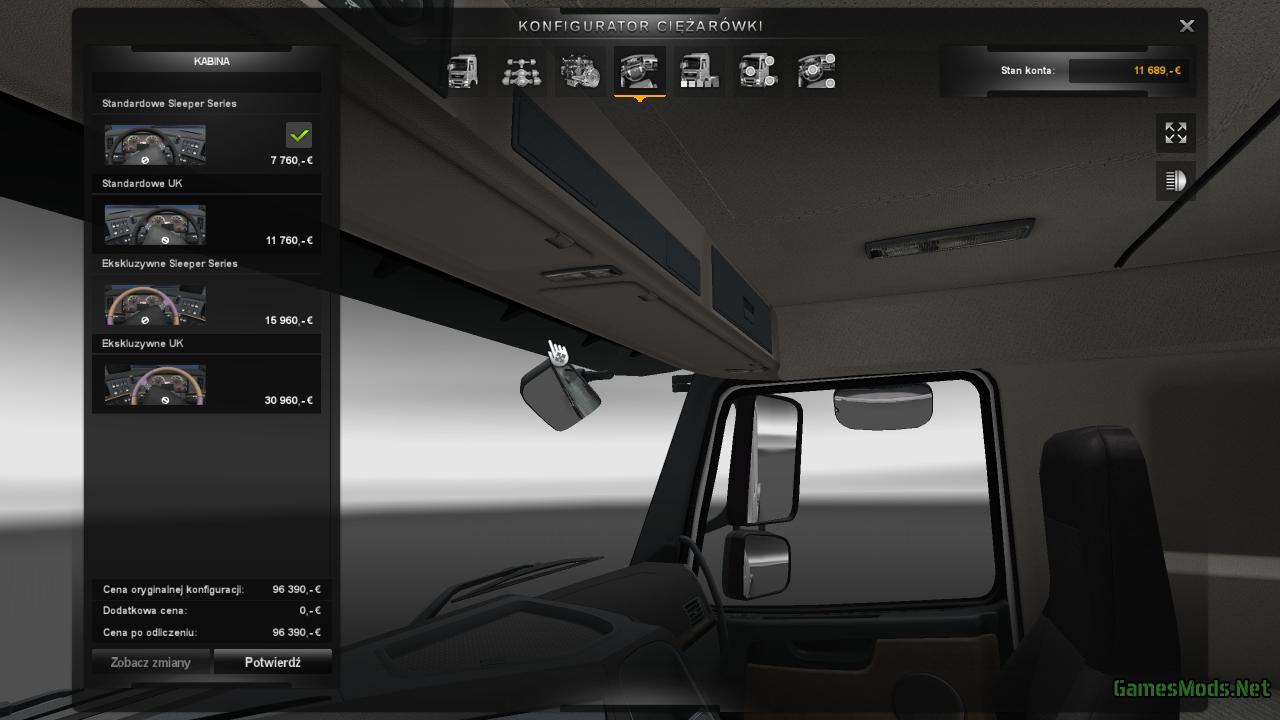Open the truck cabin body category
1280x720 pixels.
pos(462,72)
